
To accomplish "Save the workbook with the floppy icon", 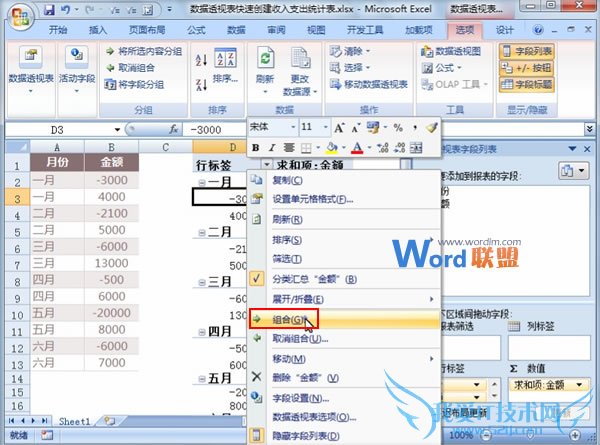I will click(x=49, y=10).
